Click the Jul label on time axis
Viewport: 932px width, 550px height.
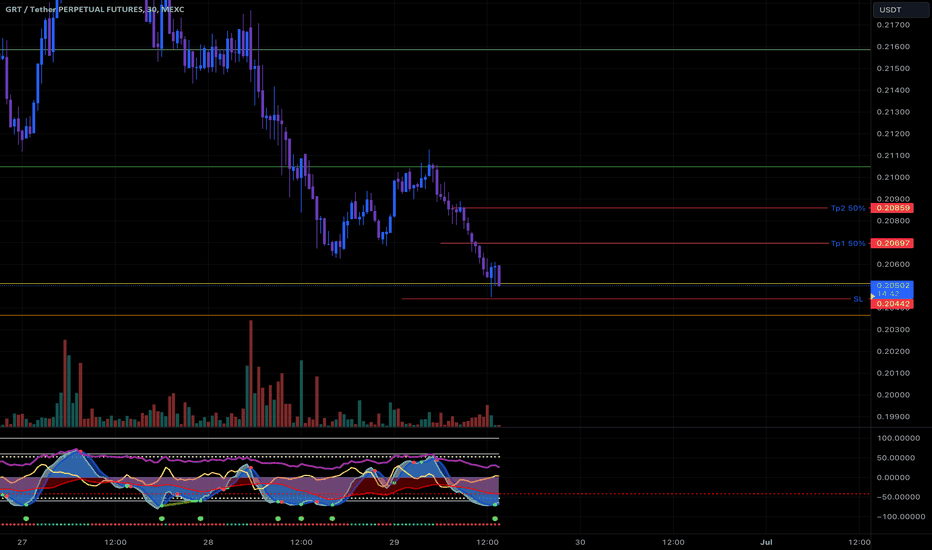(766, 542)
